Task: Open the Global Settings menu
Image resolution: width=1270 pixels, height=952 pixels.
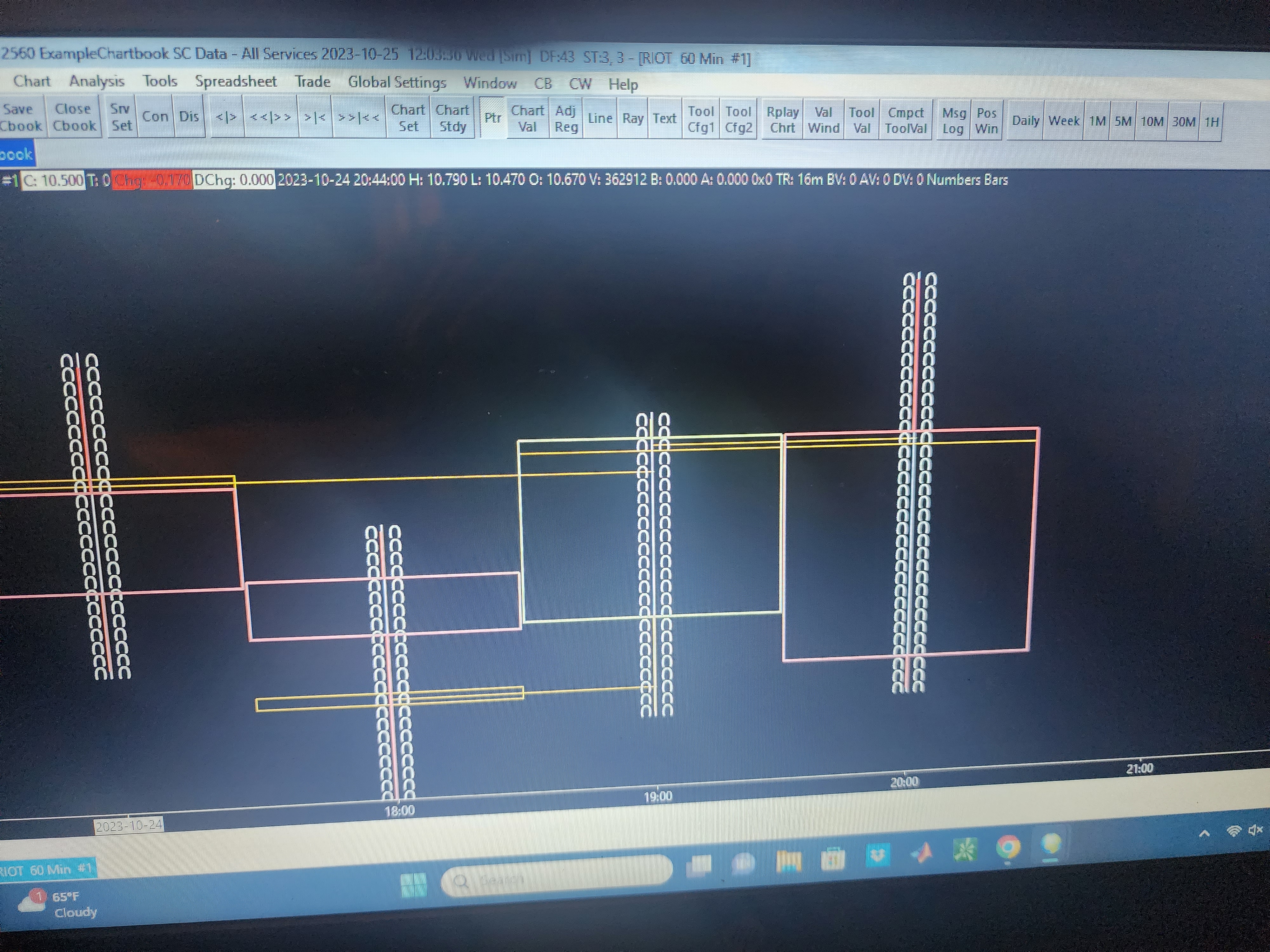Action: (x=397, y=83)
